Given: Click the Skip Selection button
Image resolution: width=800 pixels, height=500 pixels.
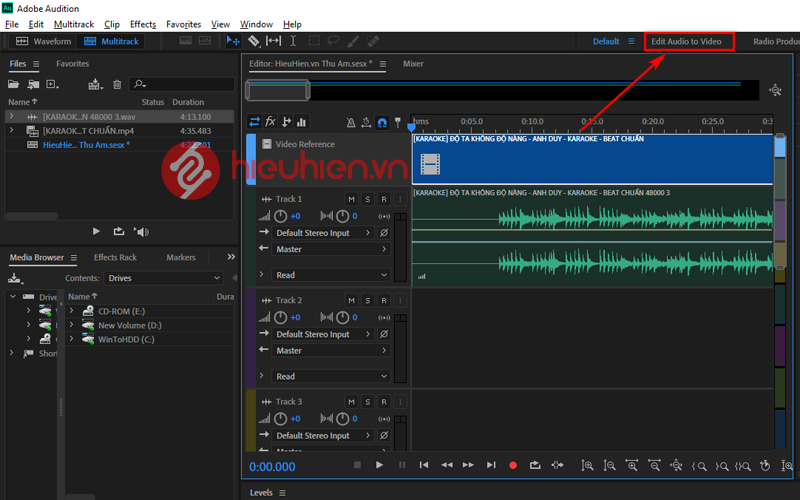Looking at the screenshot, I should [557, 465].
